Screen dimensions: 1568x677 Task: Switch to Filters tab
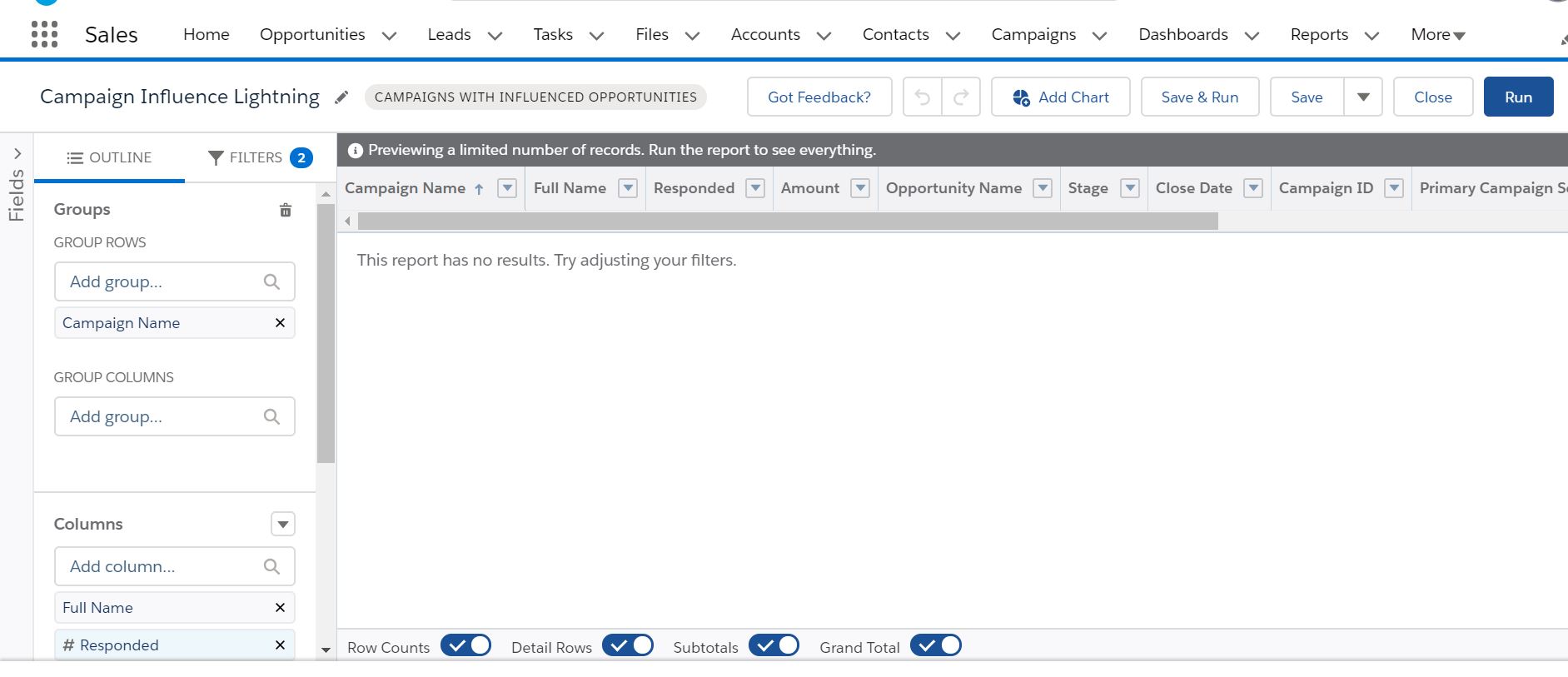(x=260, y=157)
